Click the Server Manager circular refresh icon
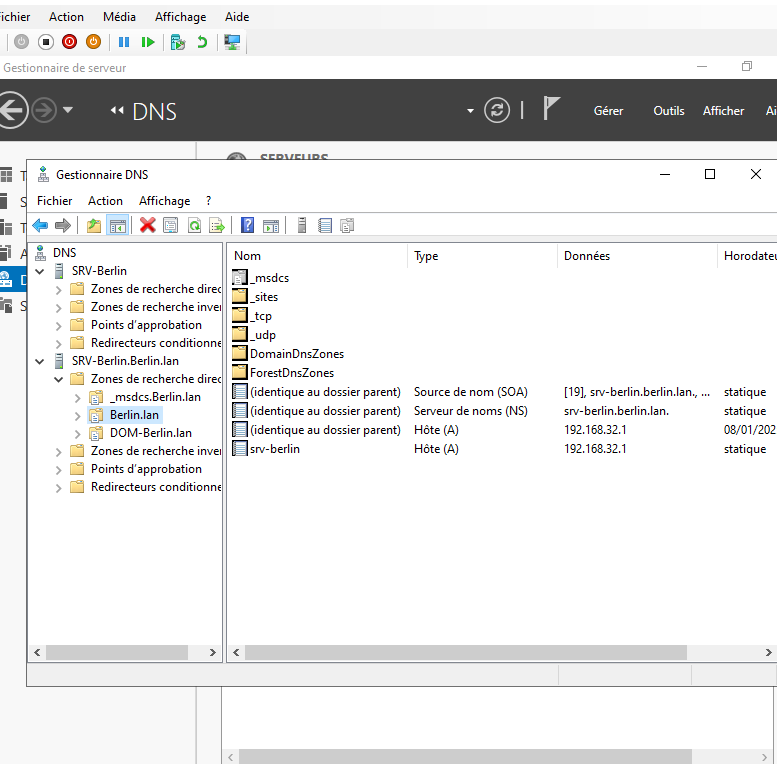 coord(497,110)
